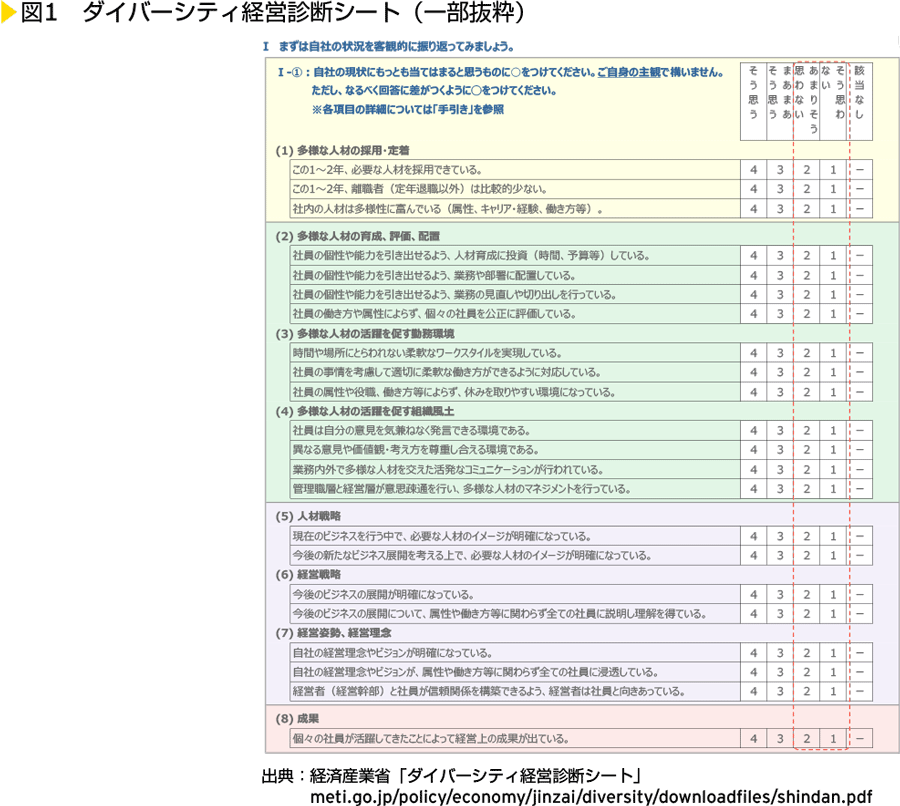Choose 2 for 人材育成に投資 row

click(x=806, y=255)
